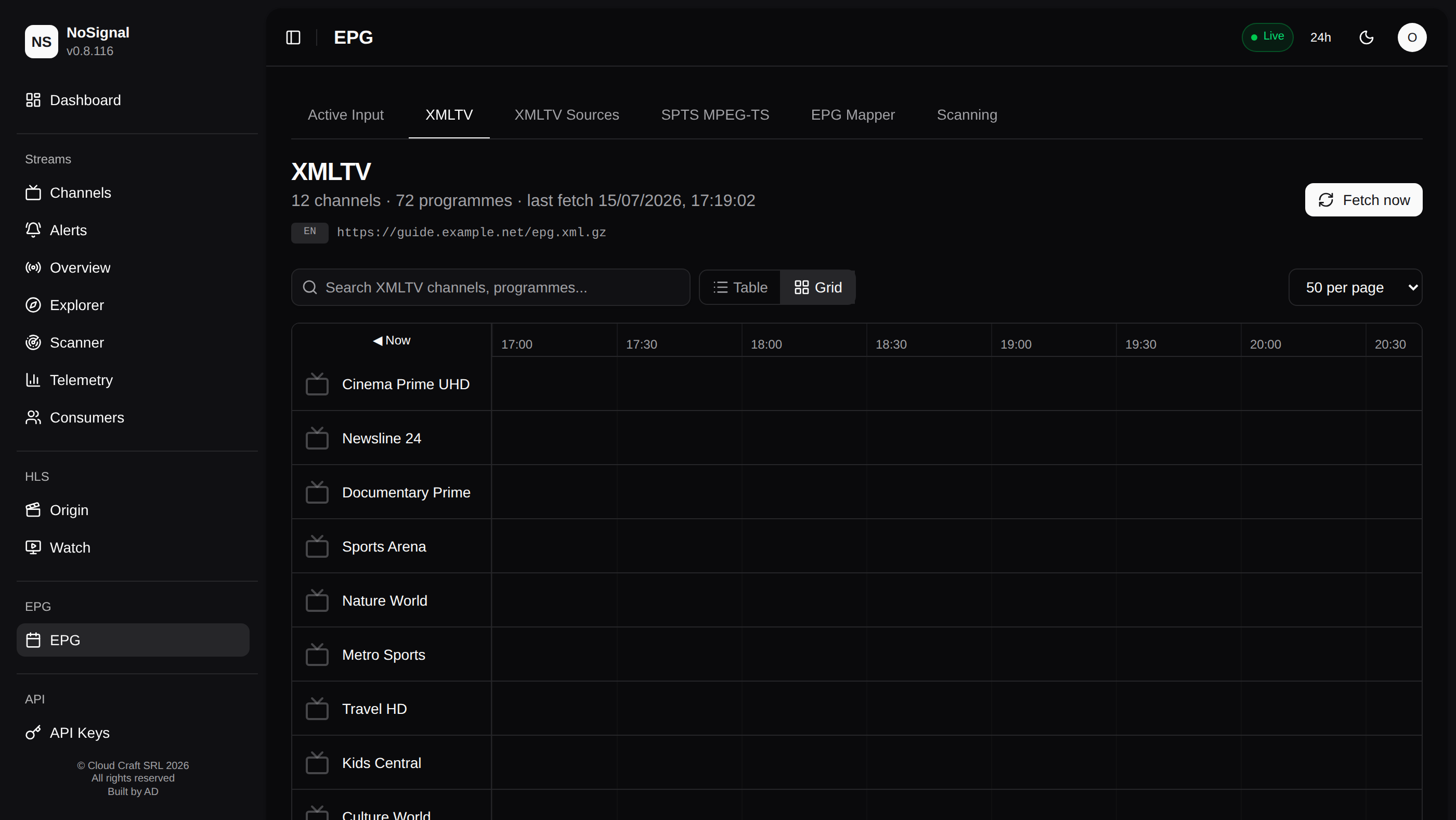Click the NS logo badge
The height and width of the screenshot is (820, 1456).
coord(41,41)
